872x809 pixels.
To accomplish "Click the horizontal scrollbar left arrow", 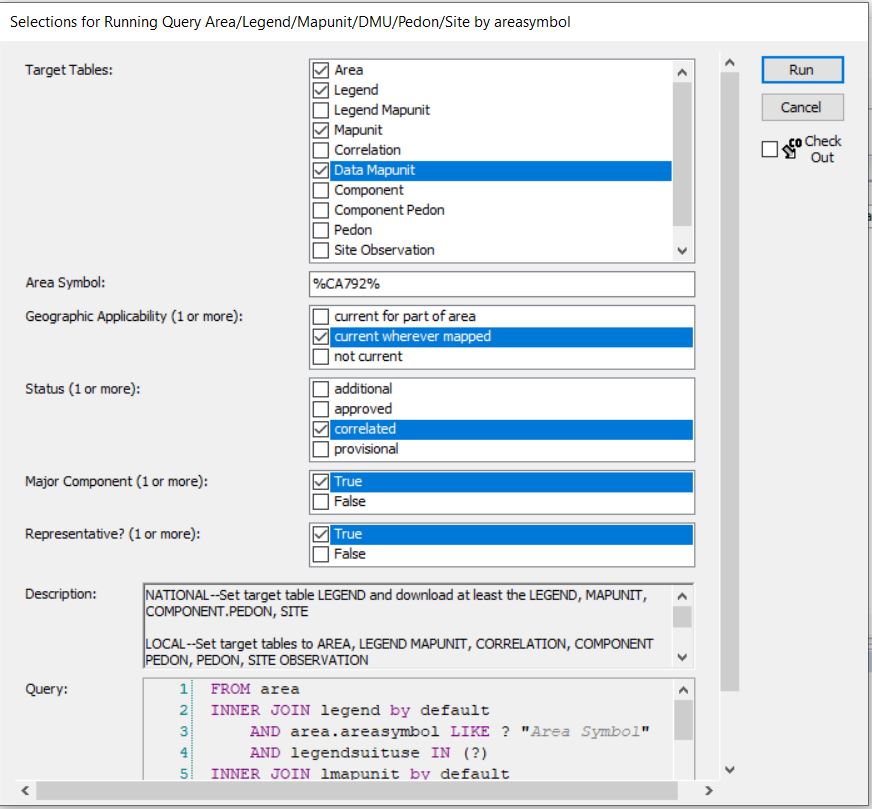I will point(25,790).
